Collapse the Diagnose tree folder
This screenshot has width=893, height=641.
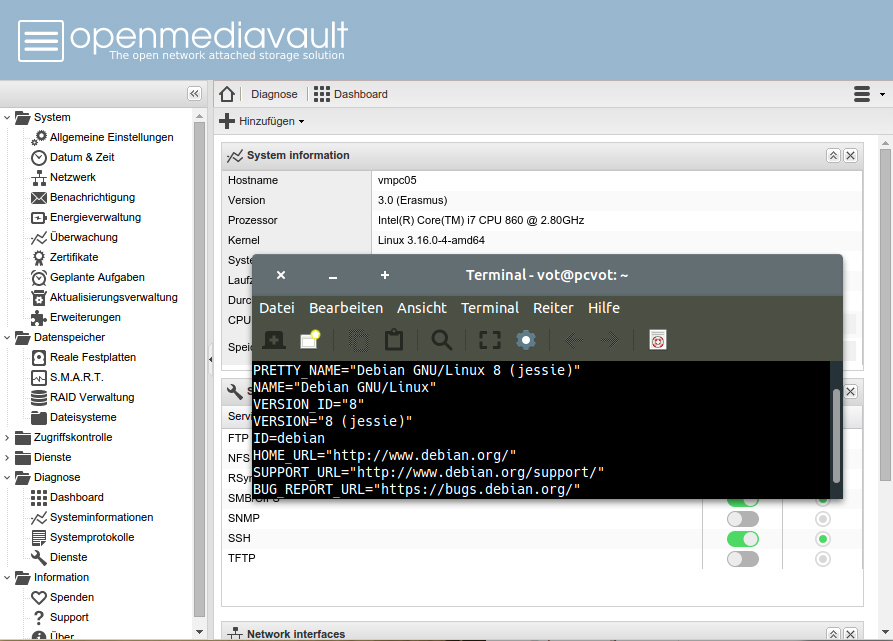tap(7, 478)
